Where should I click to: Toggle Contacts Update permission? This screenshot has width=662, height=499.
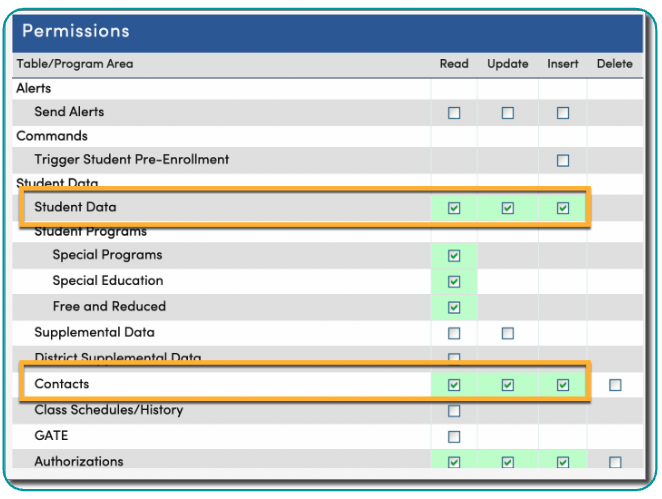click(x=508, y=385)
